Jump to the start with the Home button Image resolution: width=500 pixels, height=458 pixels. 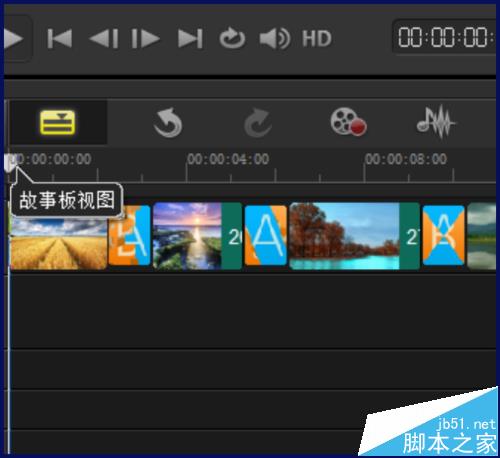(60, 39)
